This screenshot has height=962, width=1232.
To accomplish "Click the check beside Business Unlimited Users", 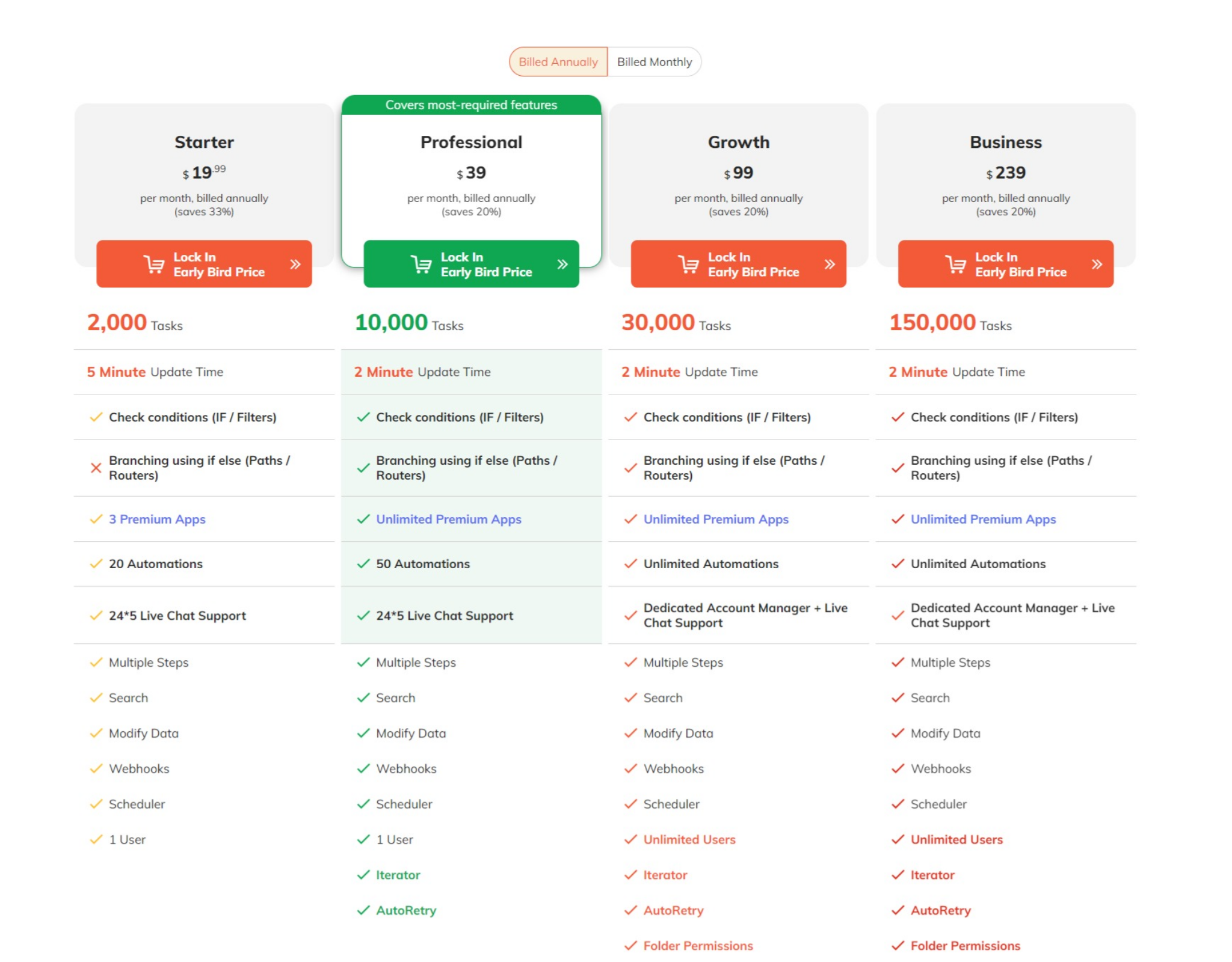I will pyautogui.click(x=897, y=839).
